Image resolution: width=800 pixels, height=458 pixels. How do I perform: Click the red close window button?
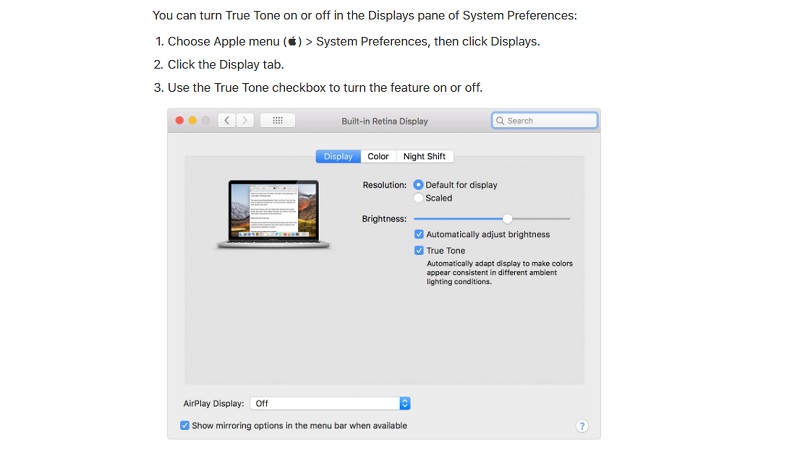pyautogui.click(x=180, y=120)
